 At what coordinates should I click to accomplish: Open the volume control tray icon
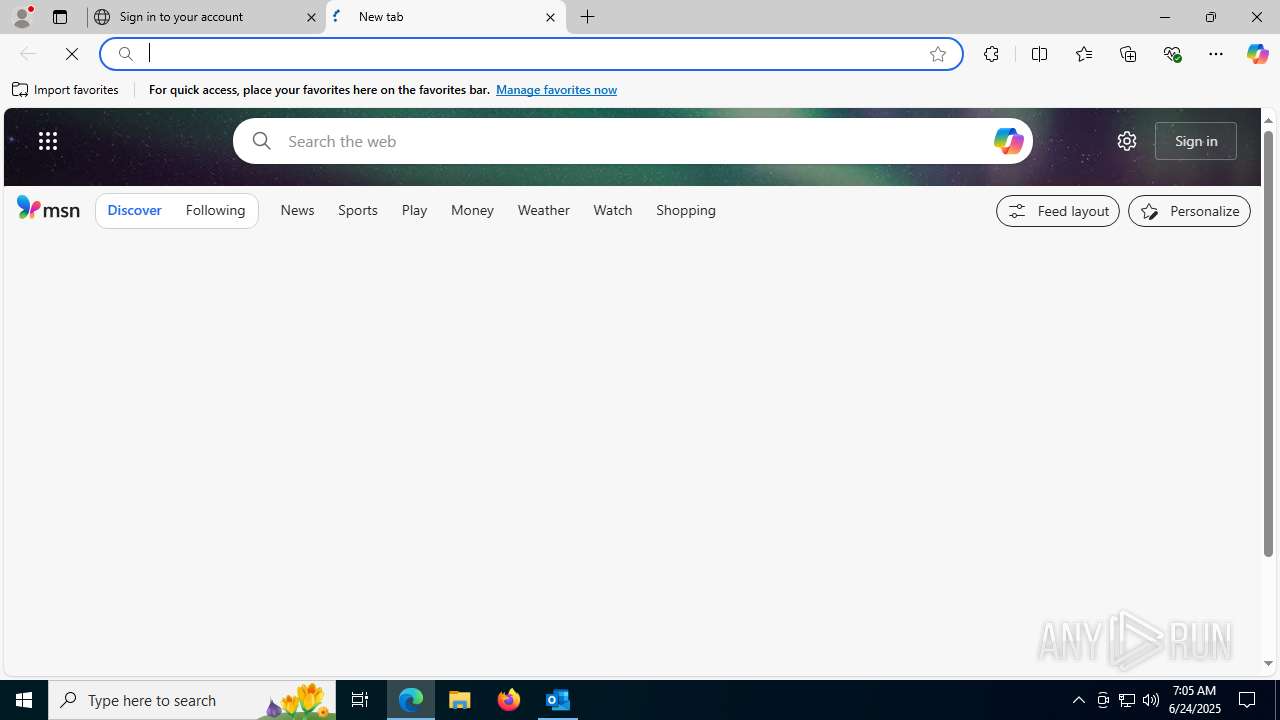tap(1151, 700)
